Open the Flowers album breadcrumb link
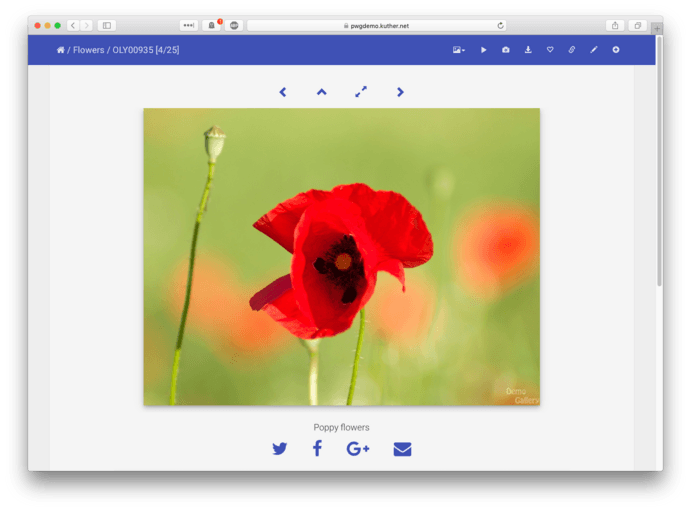The image size is (691, 511). 88,50
